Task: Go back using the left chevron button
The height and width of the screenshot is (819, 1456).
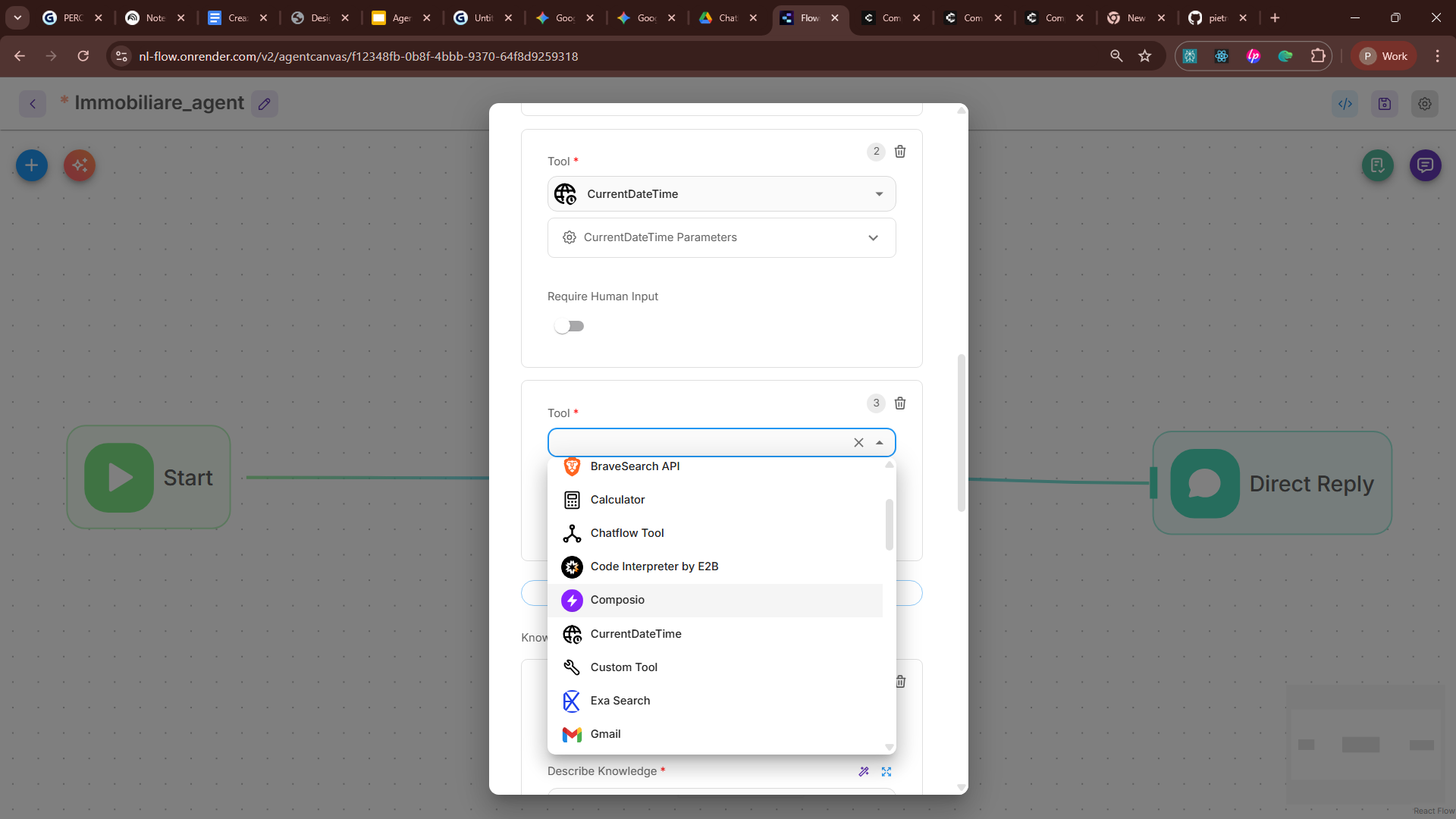Action: (x=33, y=104)
